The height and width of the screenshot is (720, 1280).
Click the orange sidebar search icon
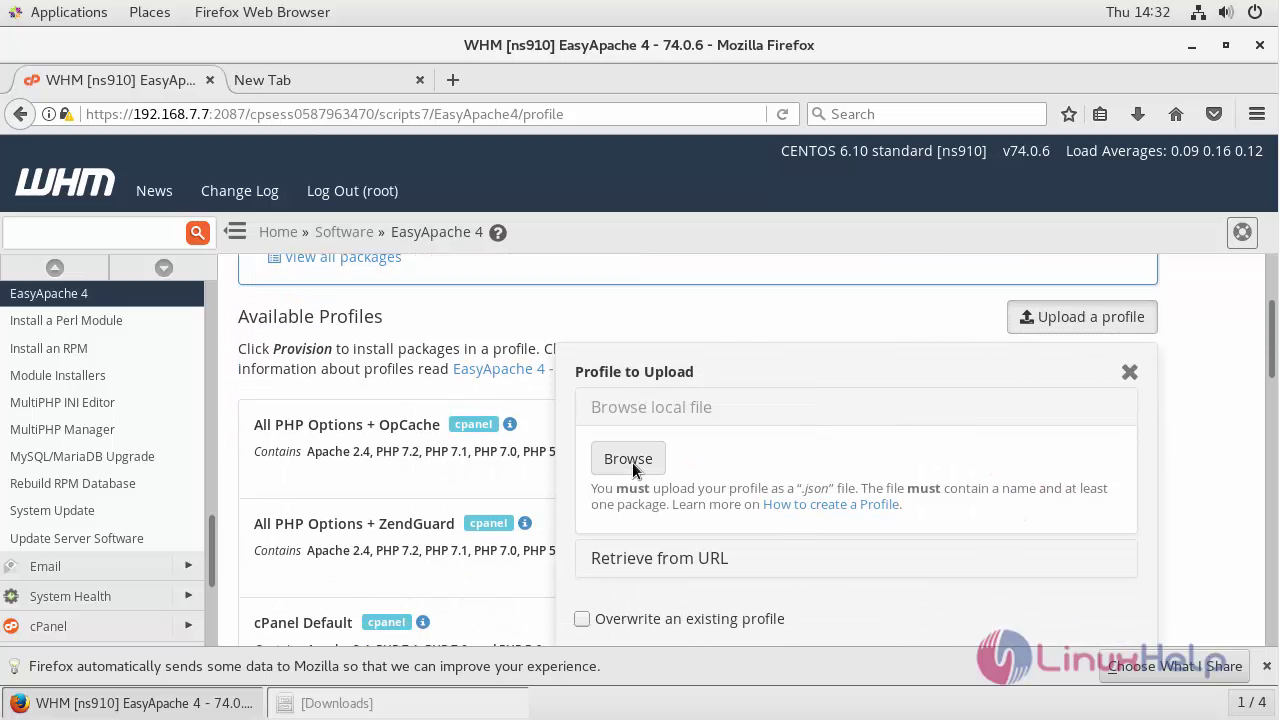pos(198,232)
